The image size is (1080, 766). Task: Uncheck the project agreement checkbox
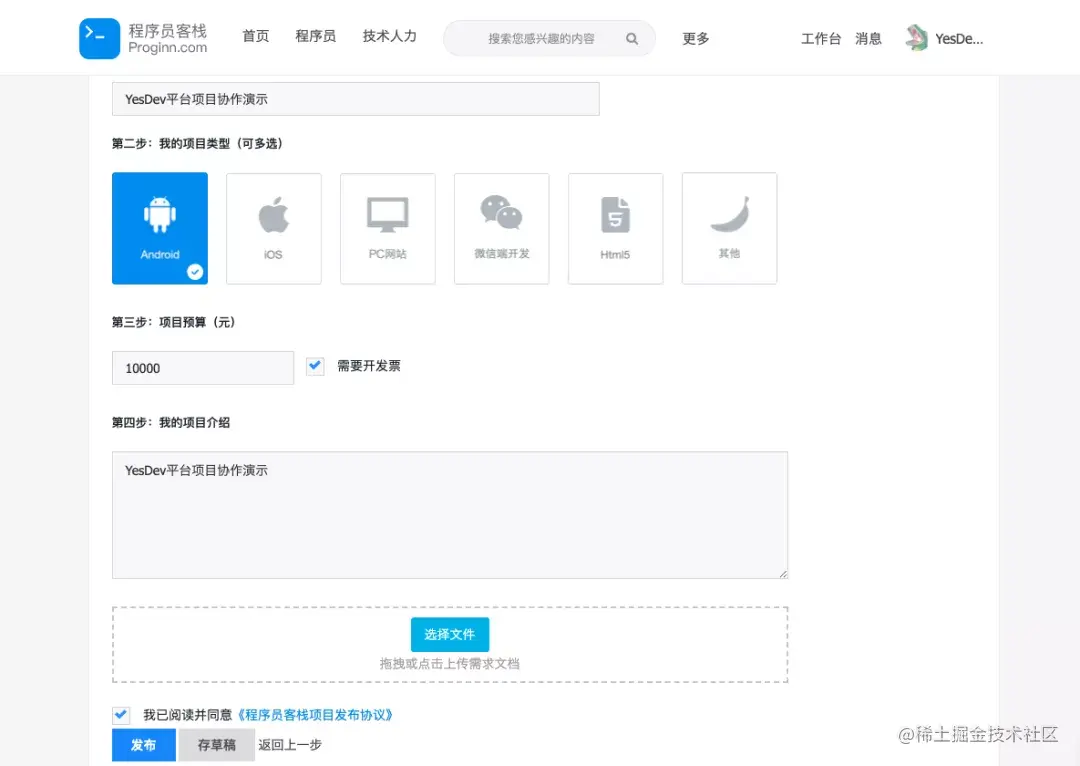pyautogui.click(x=121, y=714)
